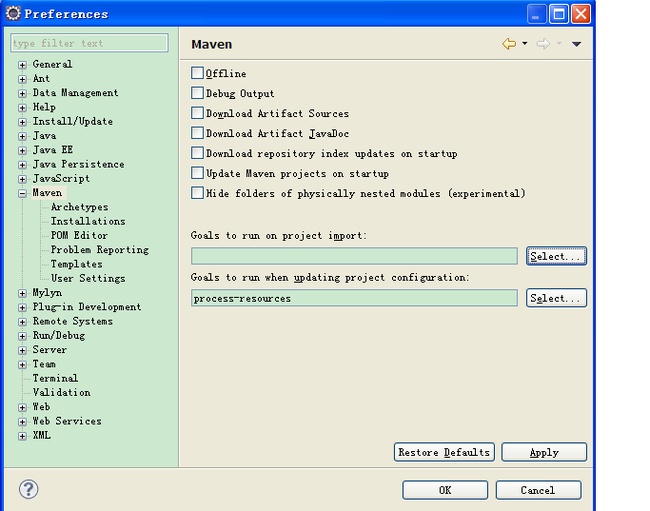
Task: Select the Run/Debug label
Action: (x=59, y=335)
